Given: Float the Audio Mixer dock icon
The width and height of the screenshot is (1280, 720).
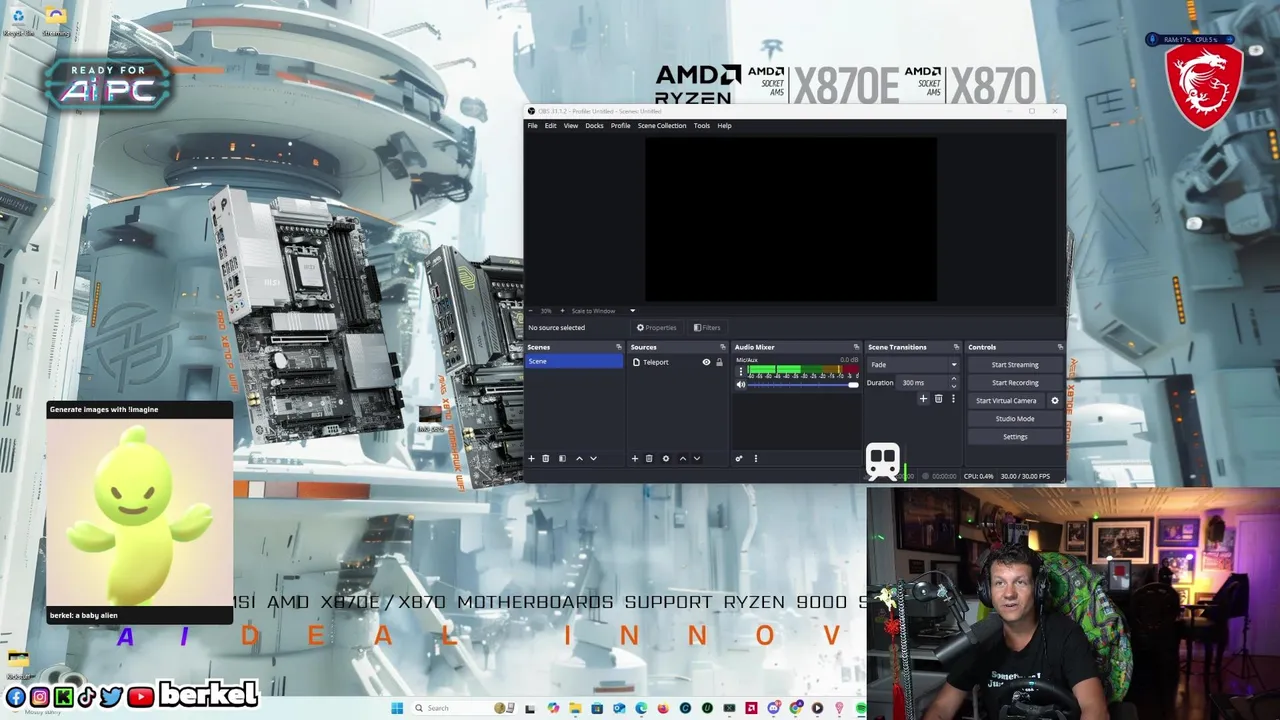Looking at the screenshot, I should (x=856, y=347).
